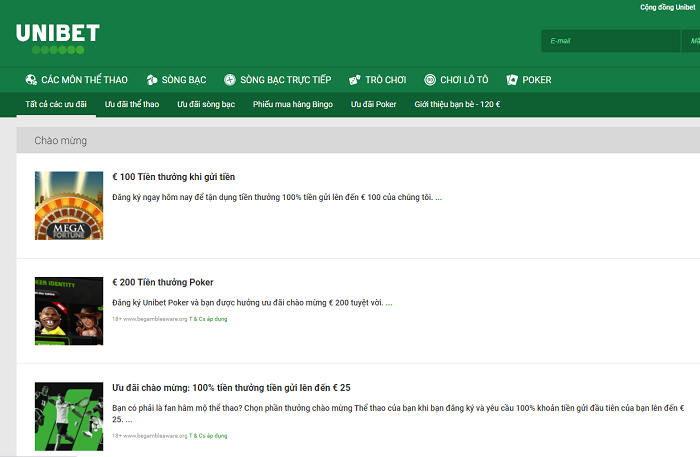Viewport: 700px width, 457px height.
Task: Open the Poker bonus promotion thumbnail
Action: pos(69,310)
